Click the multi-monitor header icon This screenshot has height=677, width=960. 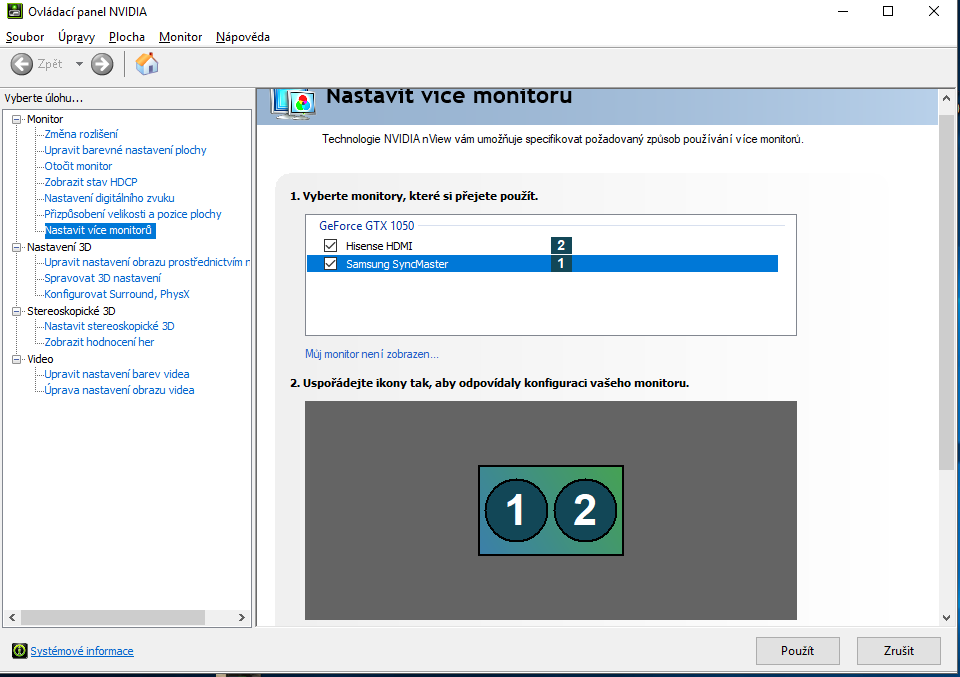click(294, 103)
